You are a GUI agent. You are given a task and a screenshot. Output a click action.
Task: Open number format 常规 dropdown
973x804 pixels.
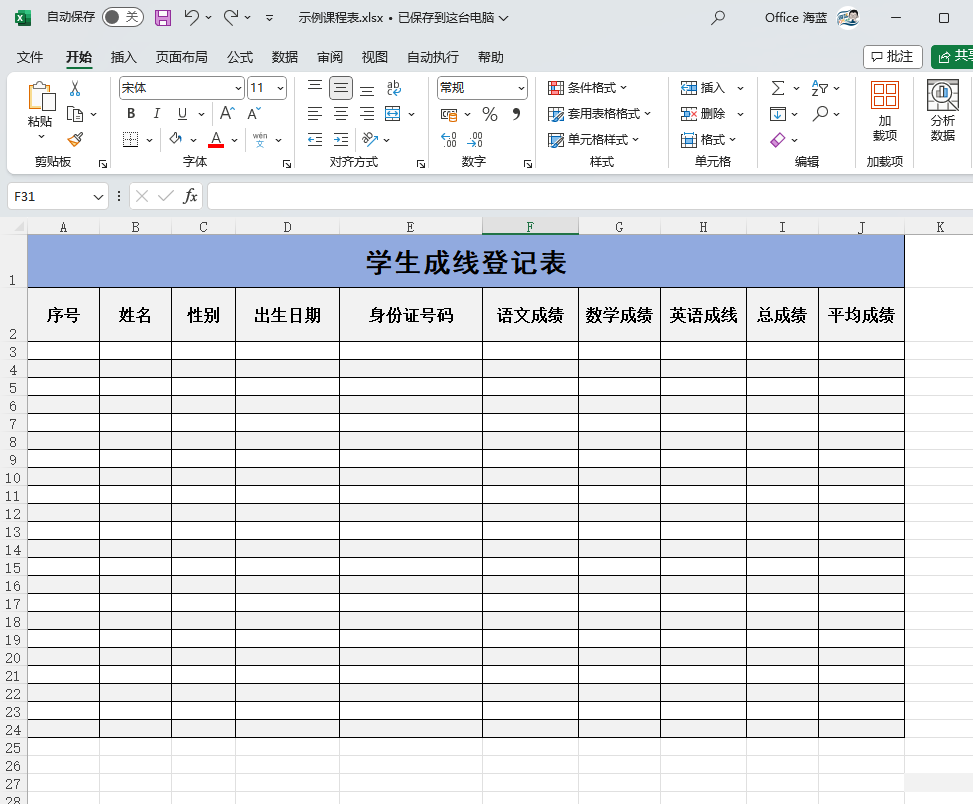pyautogui.click(x=521, y=88)
